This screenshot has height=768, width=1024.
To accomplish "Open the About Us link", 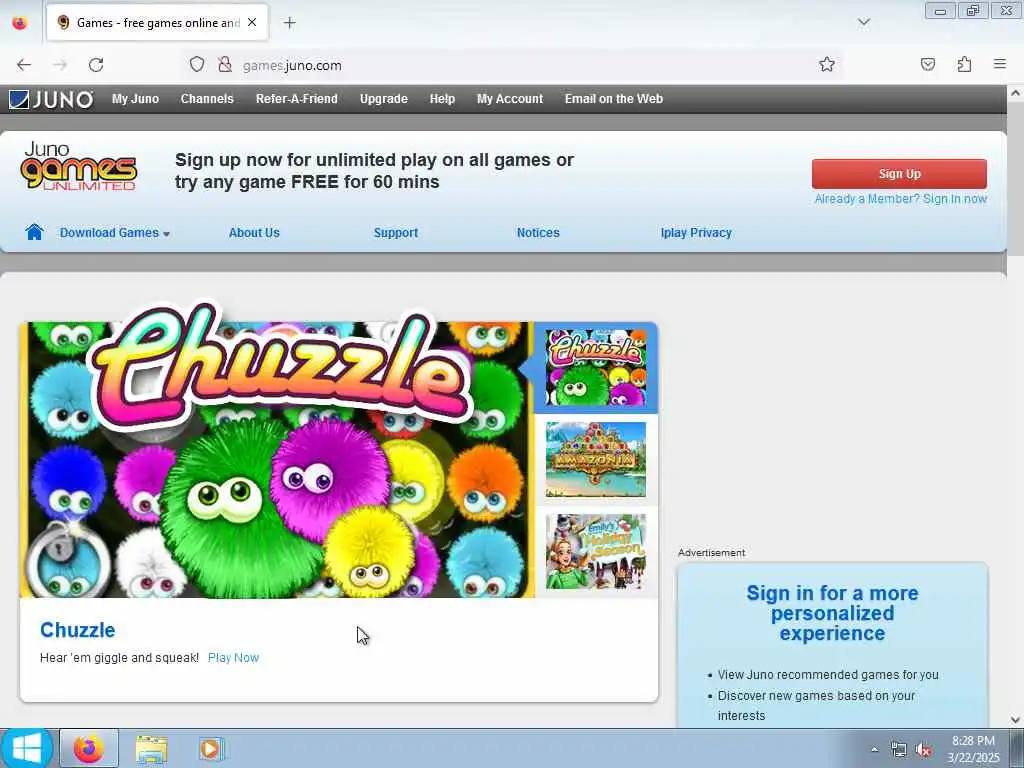I will coord(254,232).
